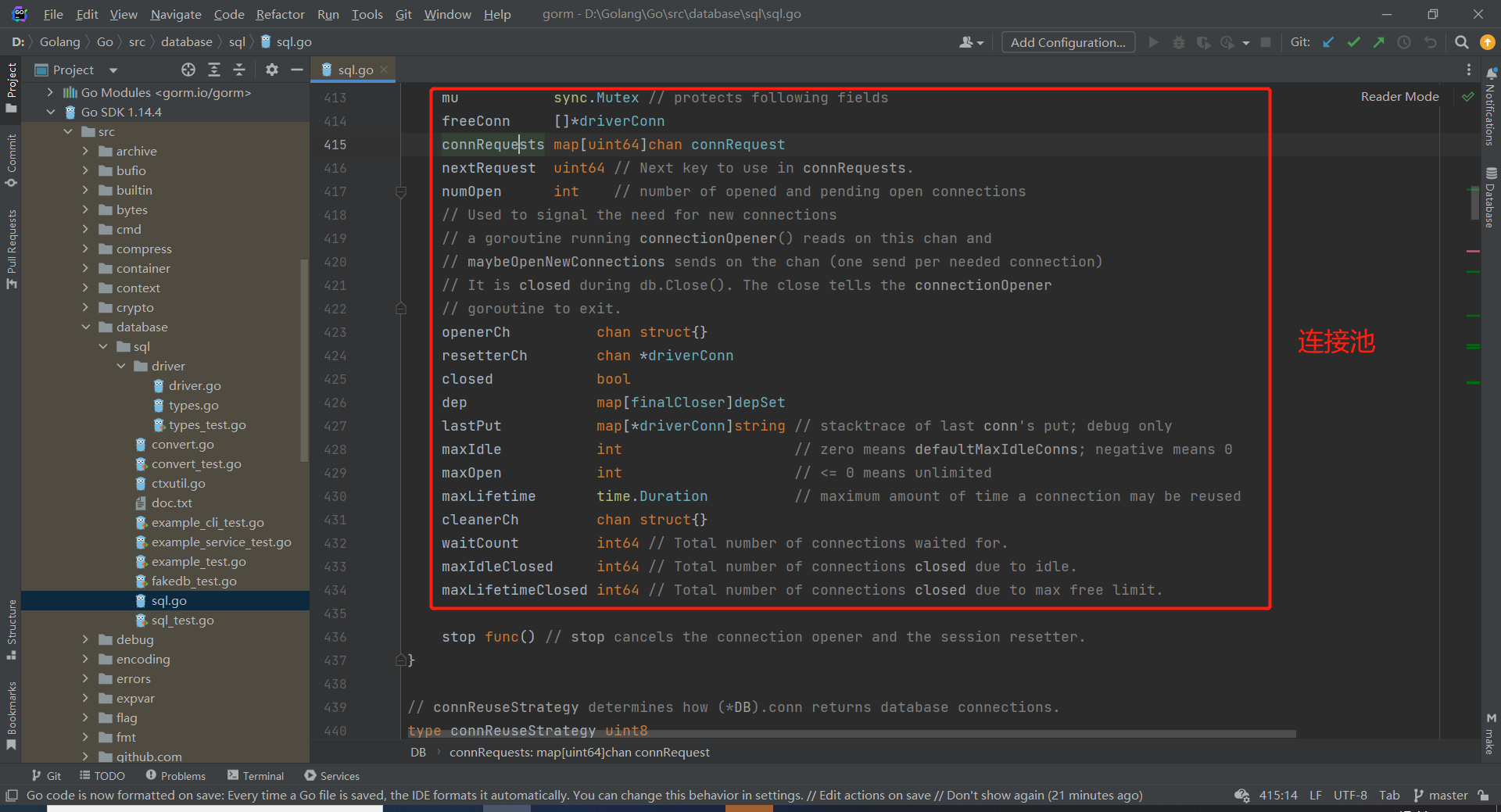
Task: Click the Git commit checkmark icon
Action: click(x=1354, y=42)
